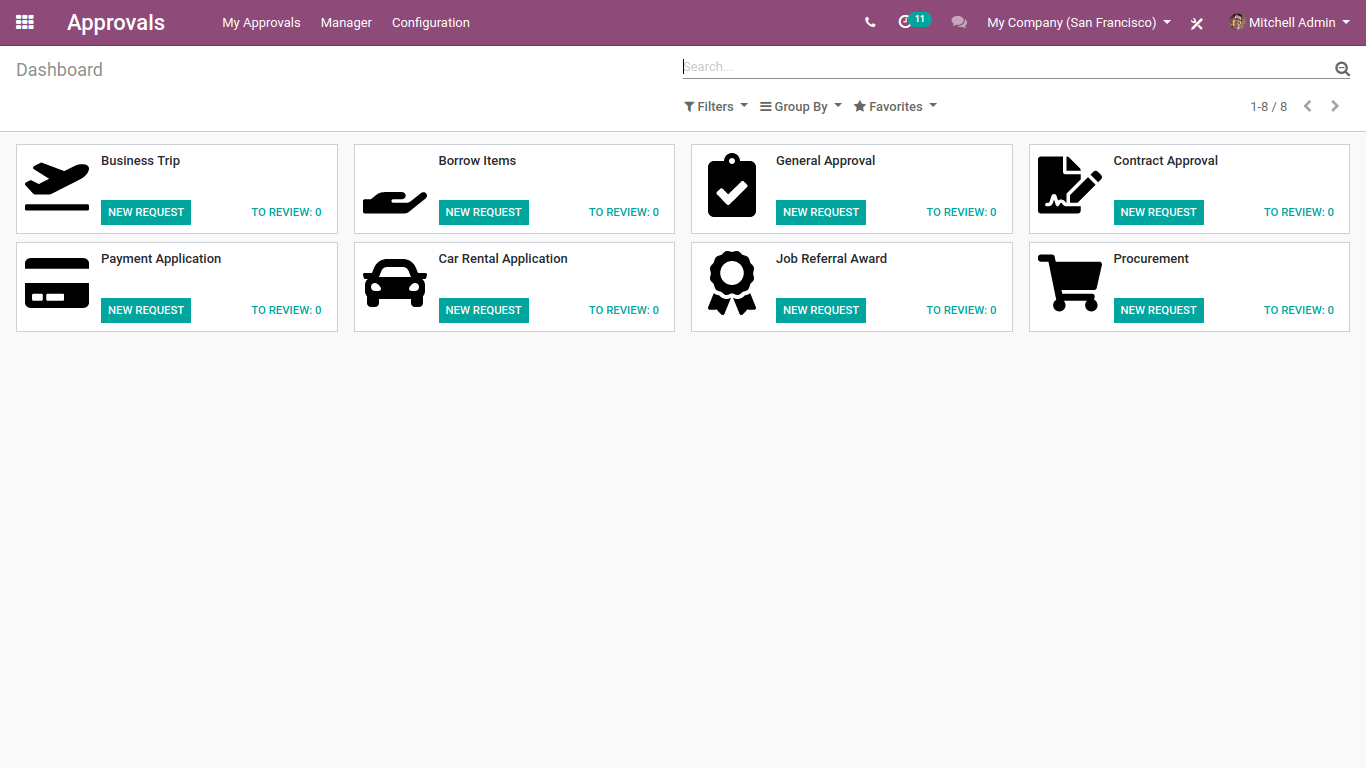The width and height of the screenshot is (1366, 768).
Task: Expand the Favorites dropdown
Action: click(895, 106)
